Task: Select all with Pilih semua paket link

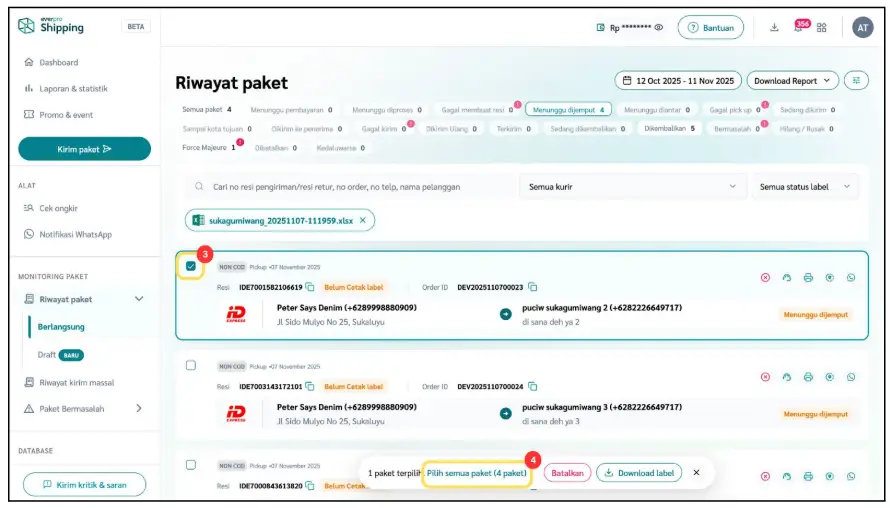Action: (476, 473)
